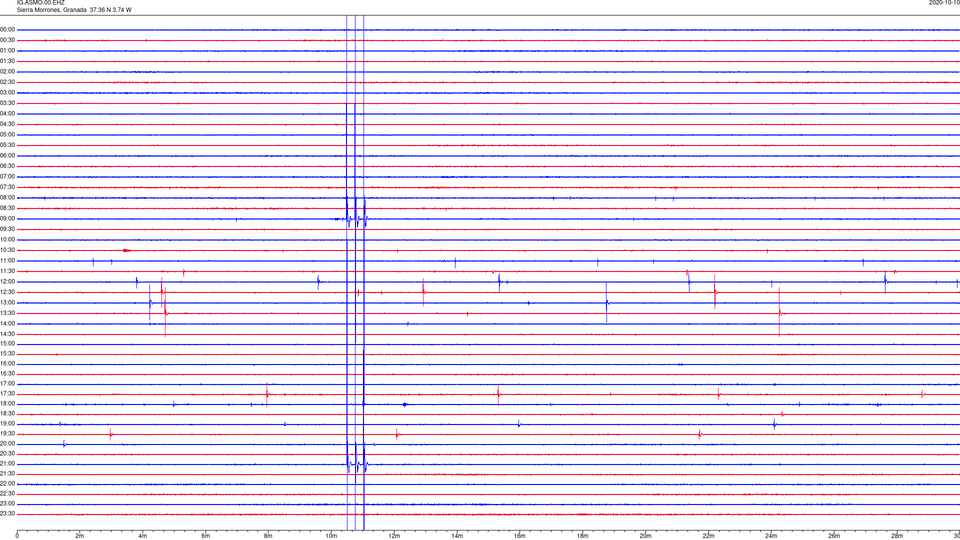Click the 12:30 row label

pos(8,292)
